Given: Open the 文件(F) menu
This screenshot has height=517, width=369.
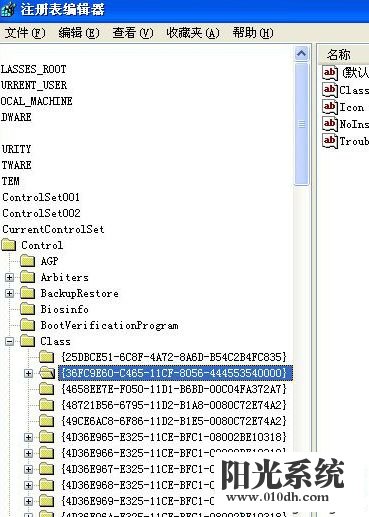Looking at the screenshot, I should pos(25,33).
